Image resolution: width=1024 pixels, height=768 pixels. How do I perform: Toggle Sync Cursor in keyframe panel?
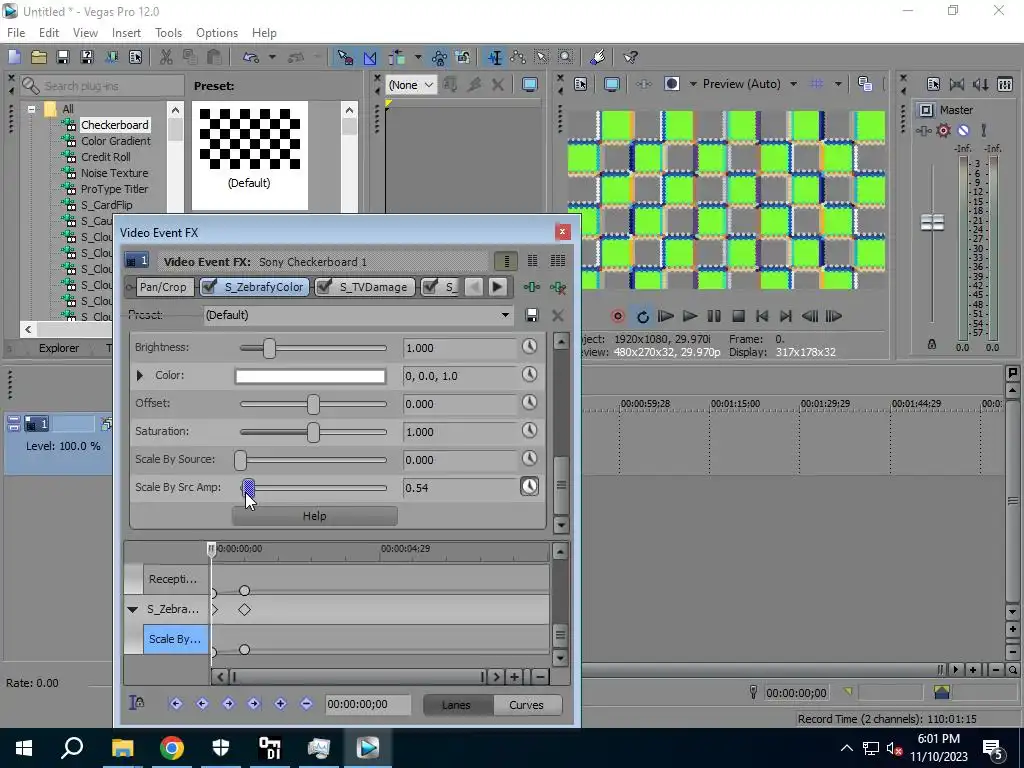click(136, 703)
